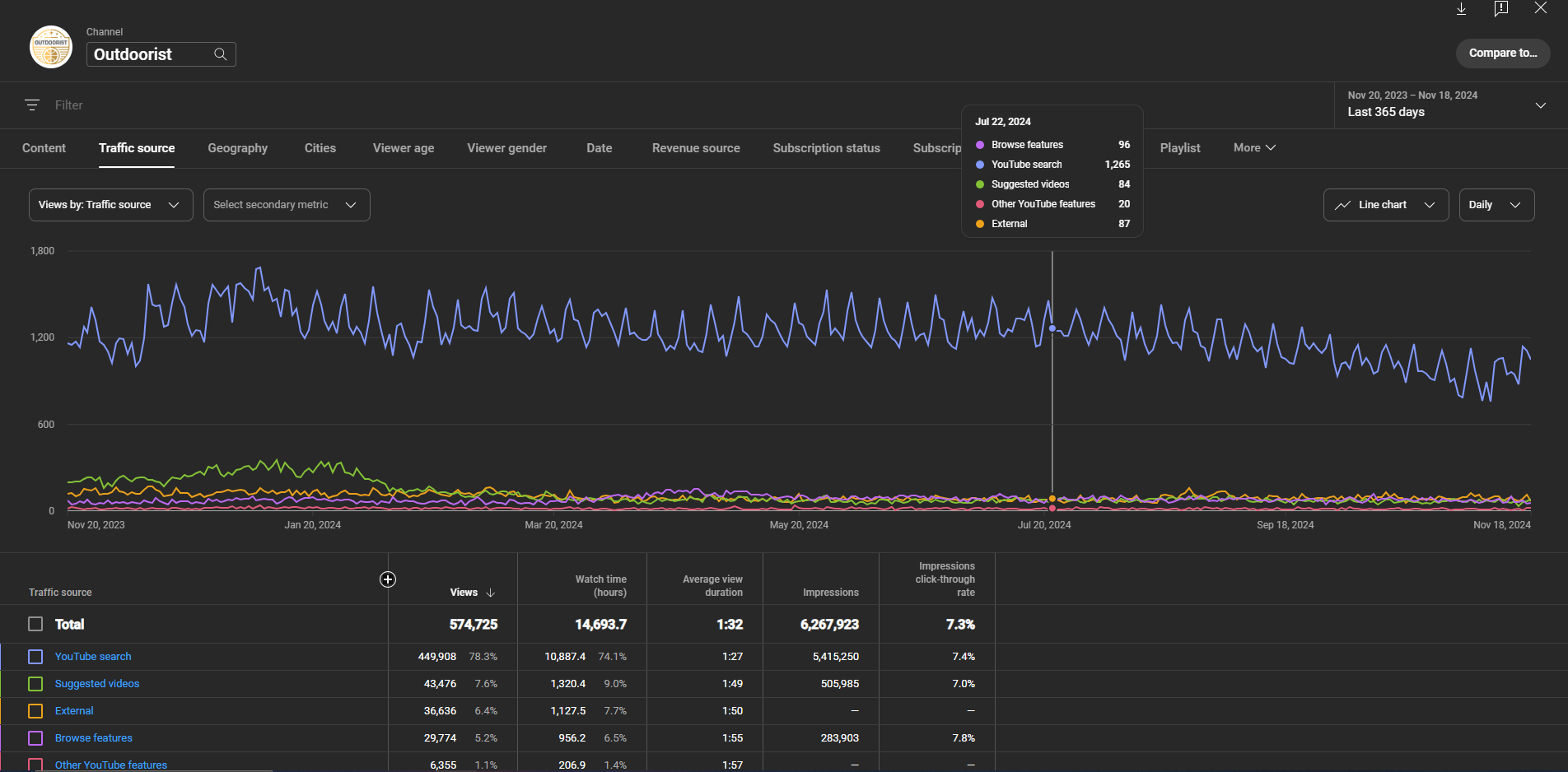1568x772 pixels.
Task: Send feedback via exclamation icon
Action: (1501, 8)
